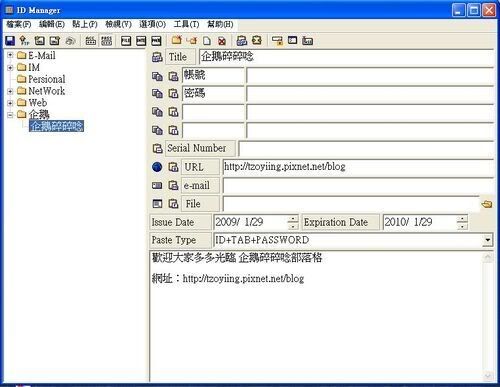
Task: Click into the Title text field
Action: click(x=346, y=57)
